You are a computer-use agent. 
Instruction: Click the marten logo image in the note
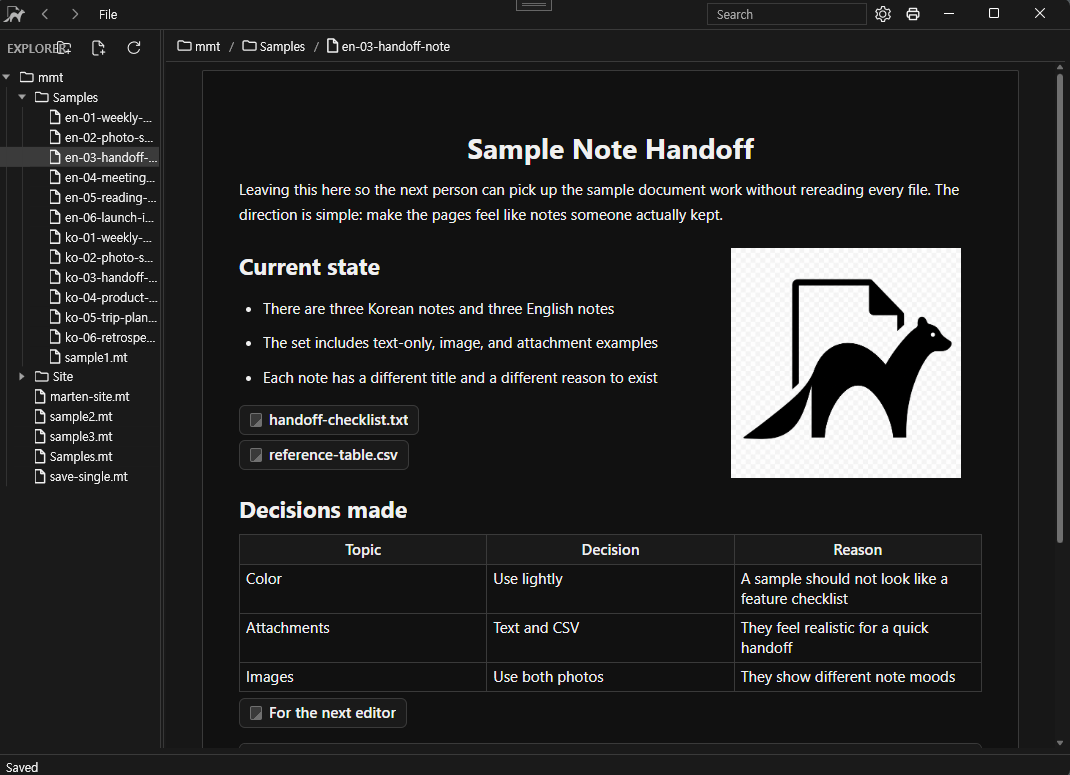(845, 363)
